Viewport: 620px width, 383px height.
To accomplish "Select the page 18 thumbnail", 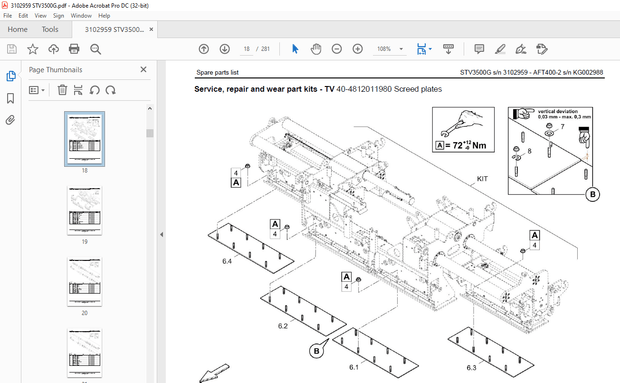I will (85, 139).
